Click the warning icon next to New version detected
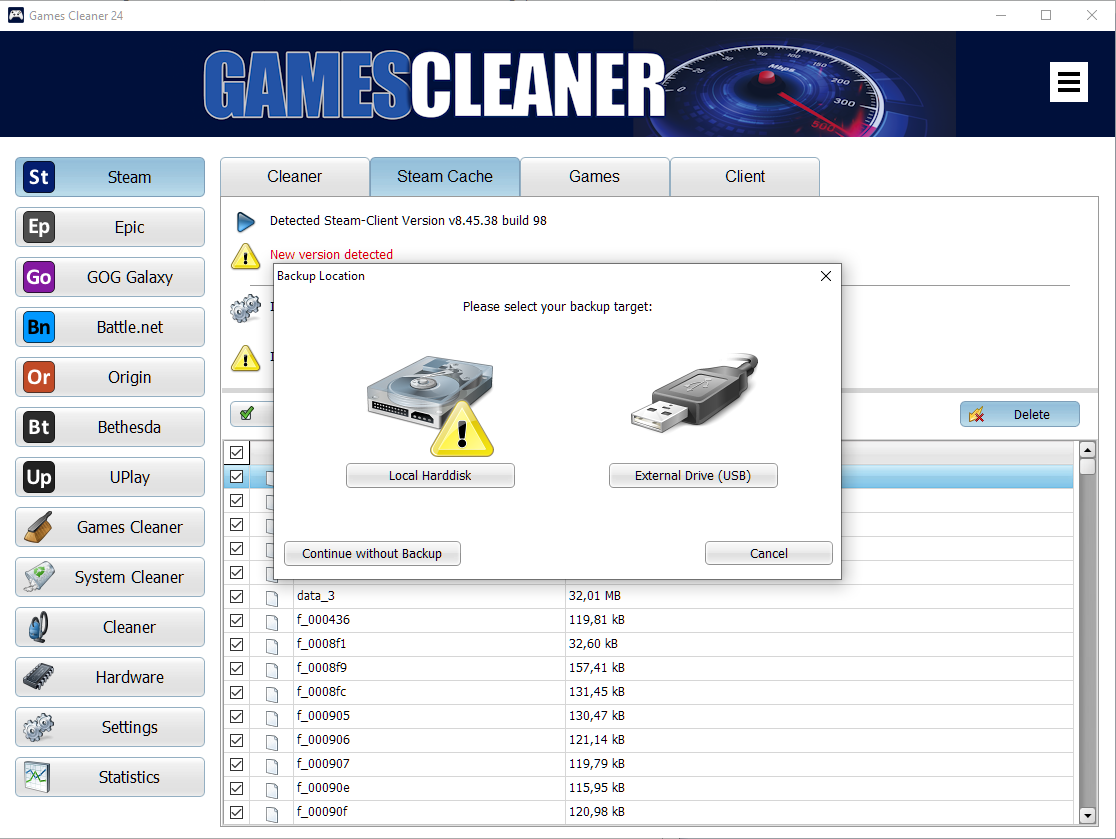 click(246, 255)
